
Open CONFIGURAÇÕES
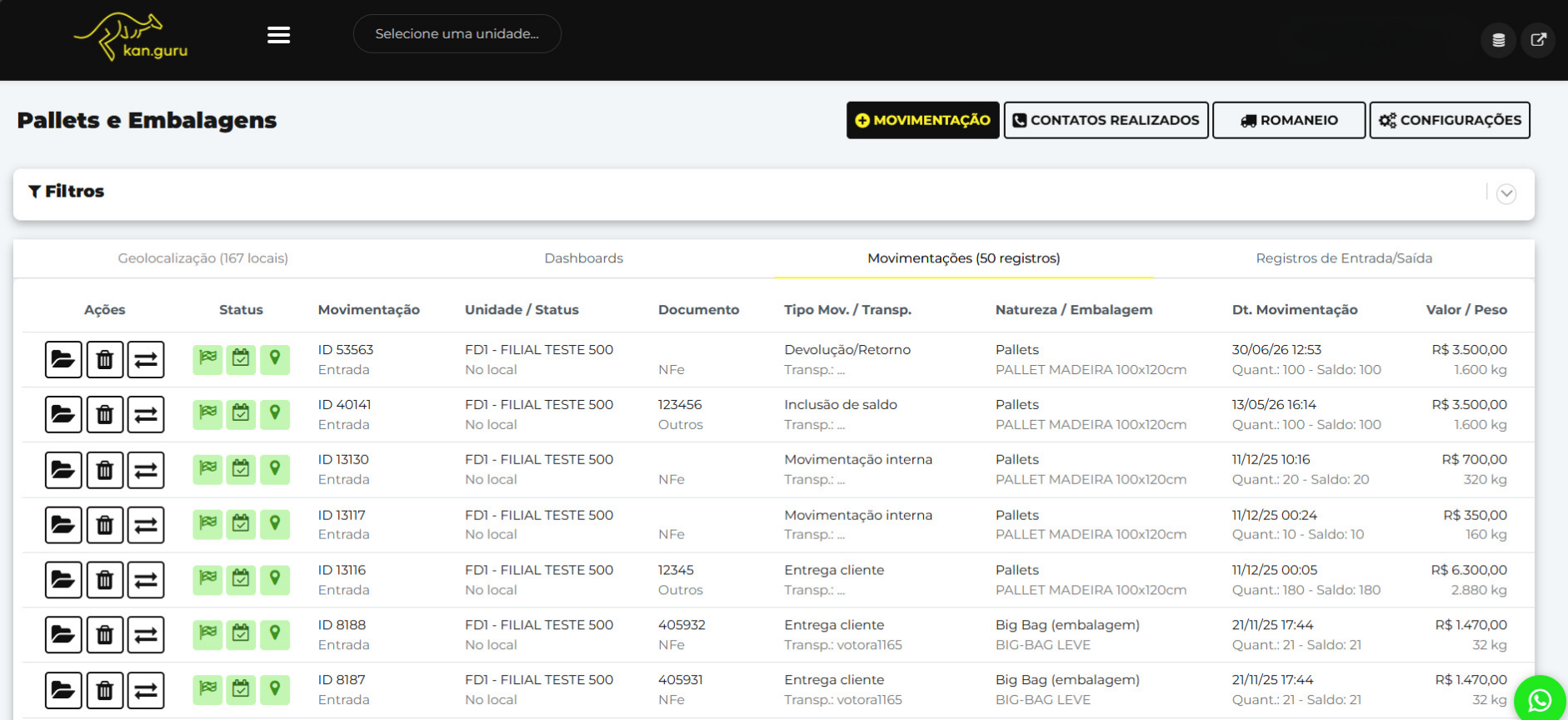1450,120
